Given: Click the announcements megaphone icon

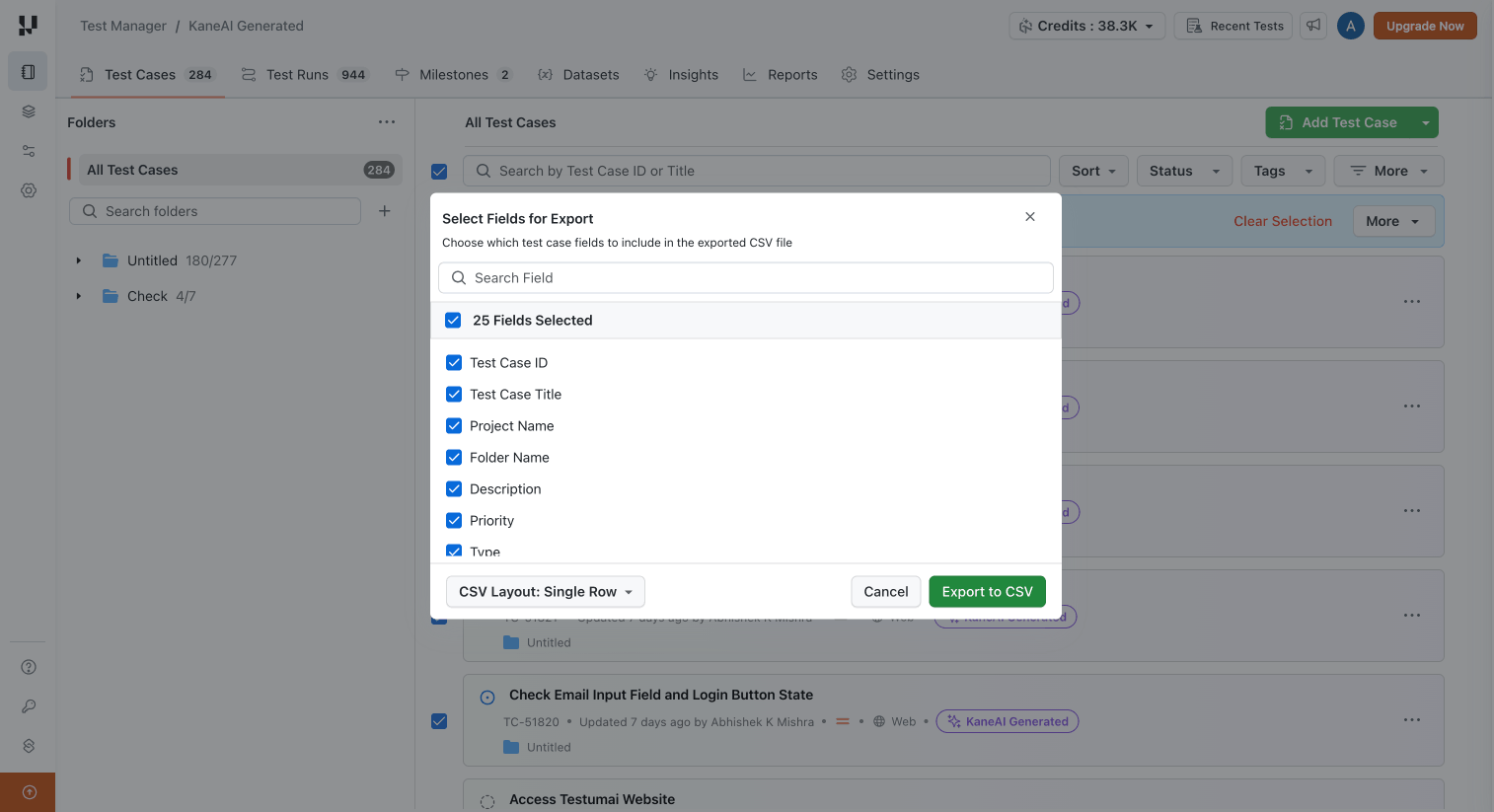Looking at the screenshot, I should tap(1313, 26).
